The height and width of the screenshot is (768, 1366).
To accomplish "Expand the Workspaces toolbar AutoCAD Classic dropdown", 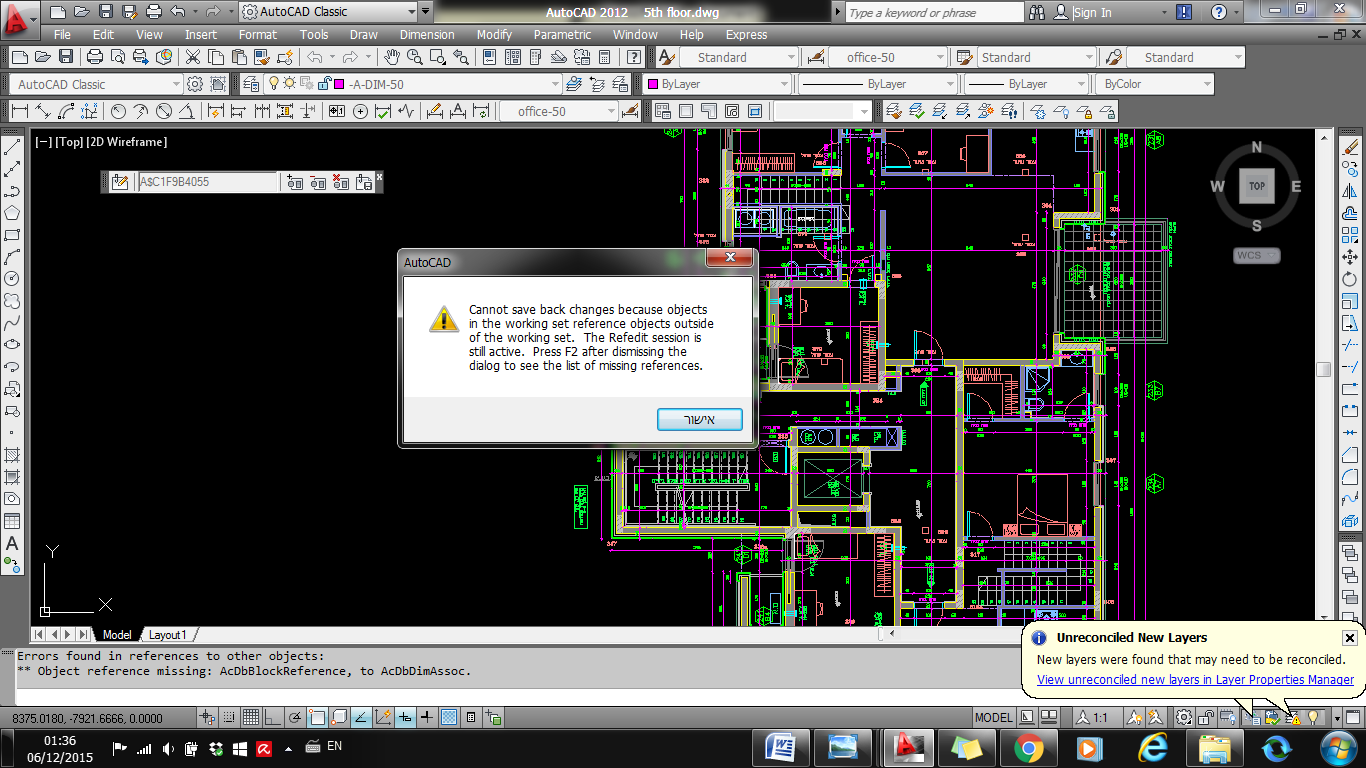I will [x=174, y=84].
